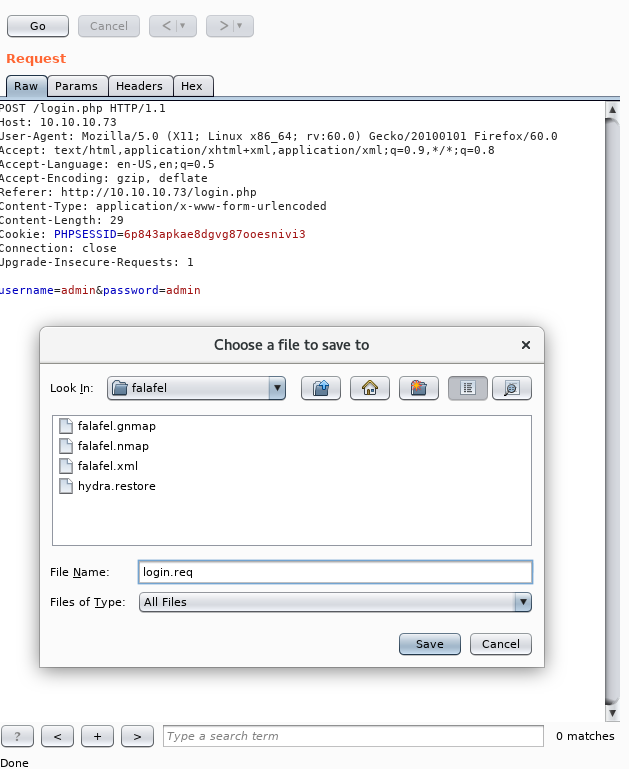Switch to the Params tab
The height and width of the screenshot is (769, 629).
tap(76, 86)
